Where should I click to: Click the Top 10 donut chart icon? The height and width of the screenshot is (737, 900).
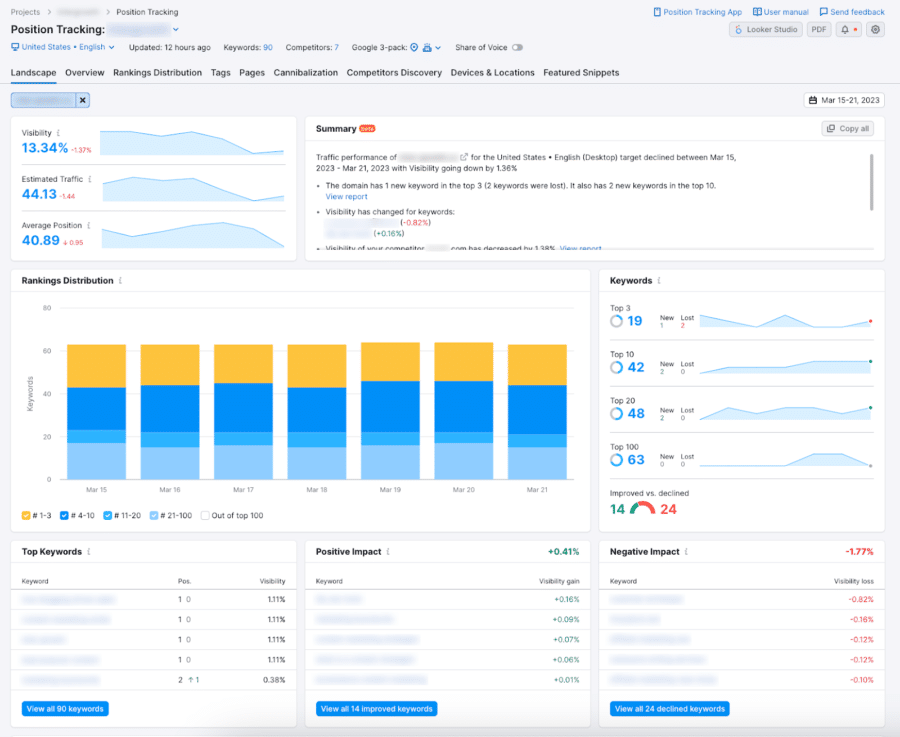click(x=616, y=367)
